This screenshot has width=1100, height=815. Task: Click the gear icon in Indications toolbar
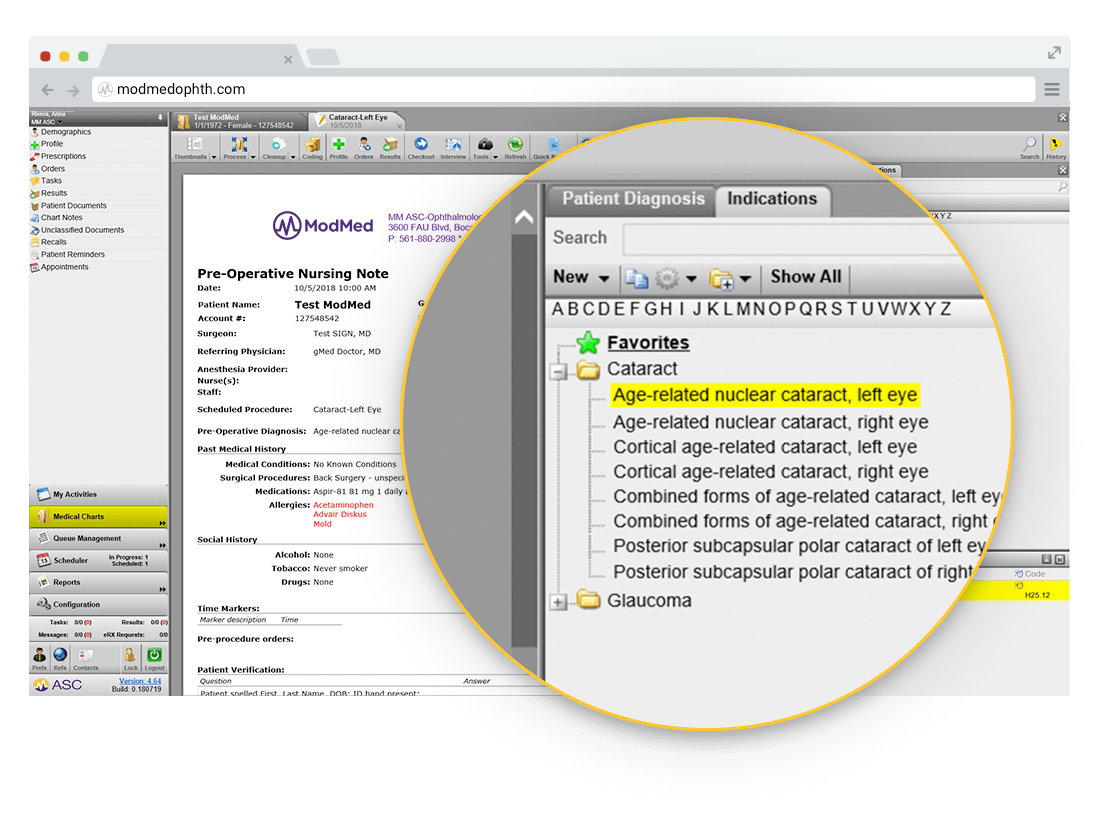pyautogui.click(x=666, y=278)
